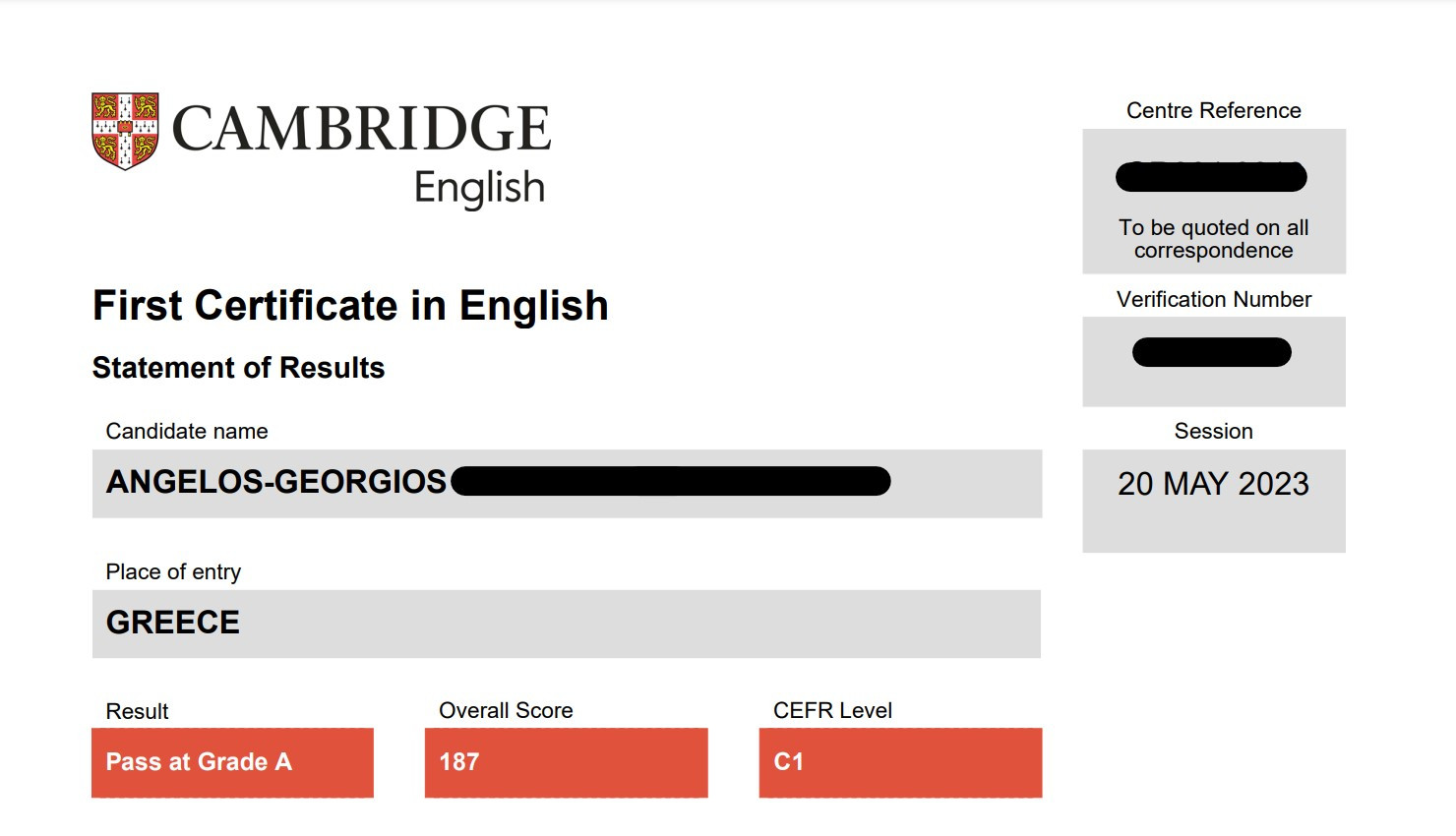Click the Pass at Grade A box
1456x836 pixels.
232,762
